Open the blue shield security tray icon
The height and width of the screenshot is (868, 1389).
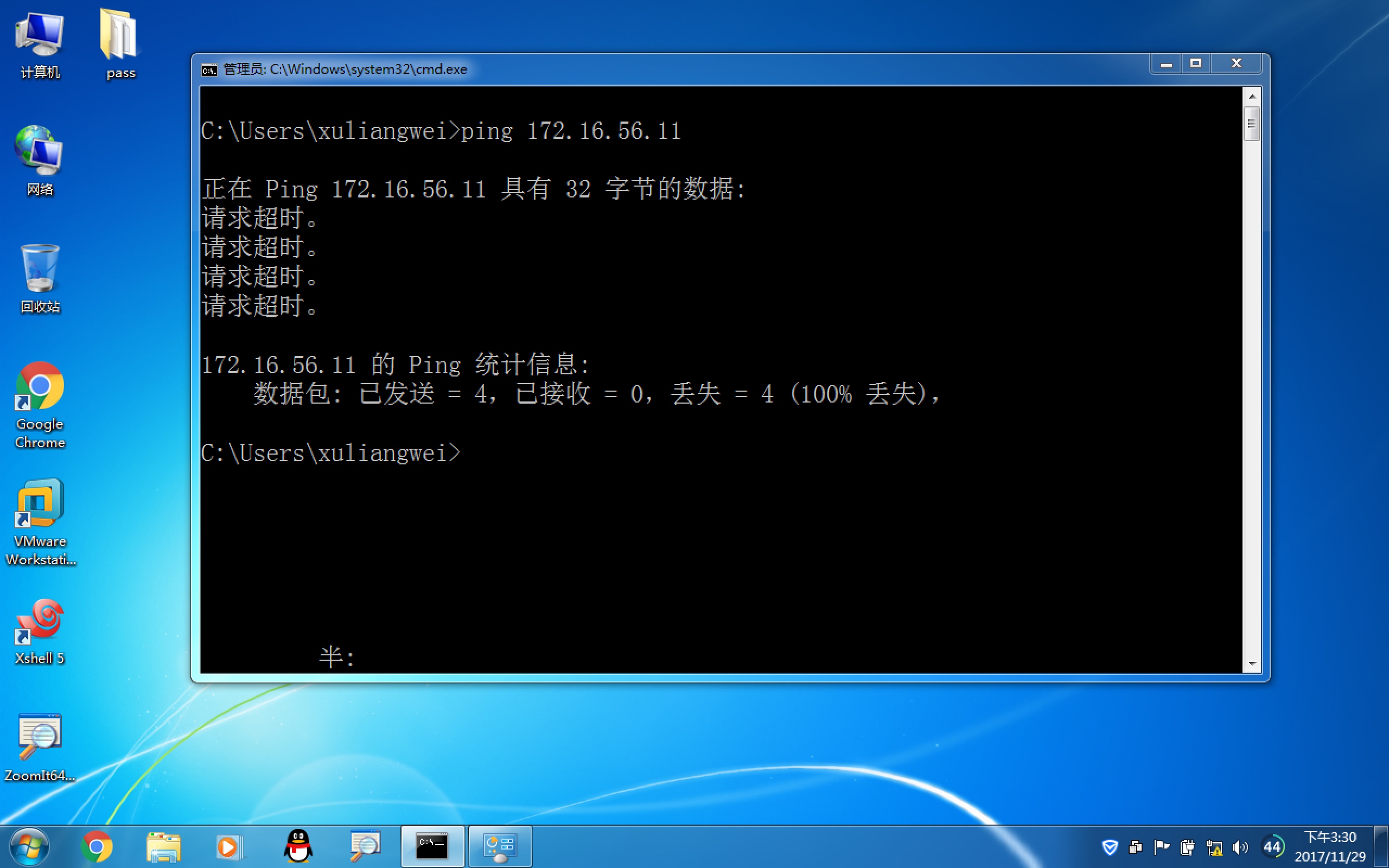click(1110, 847)
